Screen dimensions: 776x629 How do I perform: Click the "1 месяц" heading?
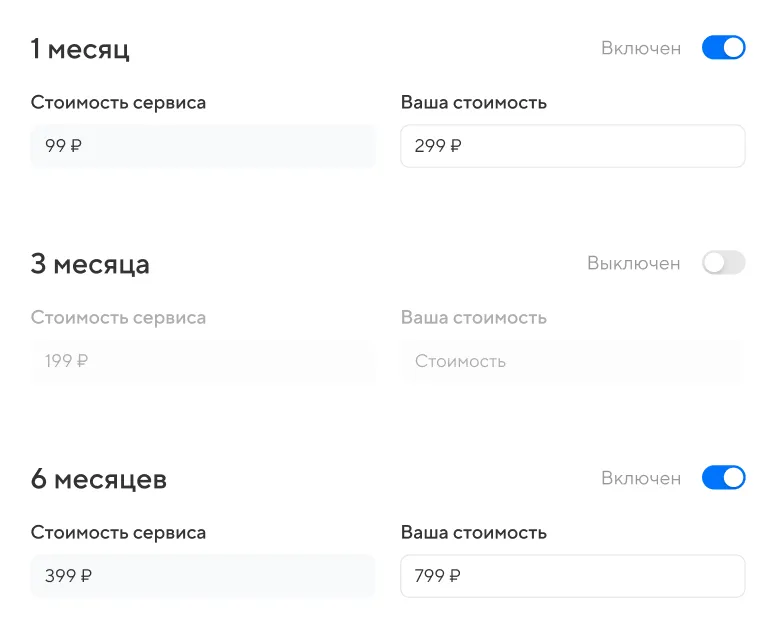(80, 49)
